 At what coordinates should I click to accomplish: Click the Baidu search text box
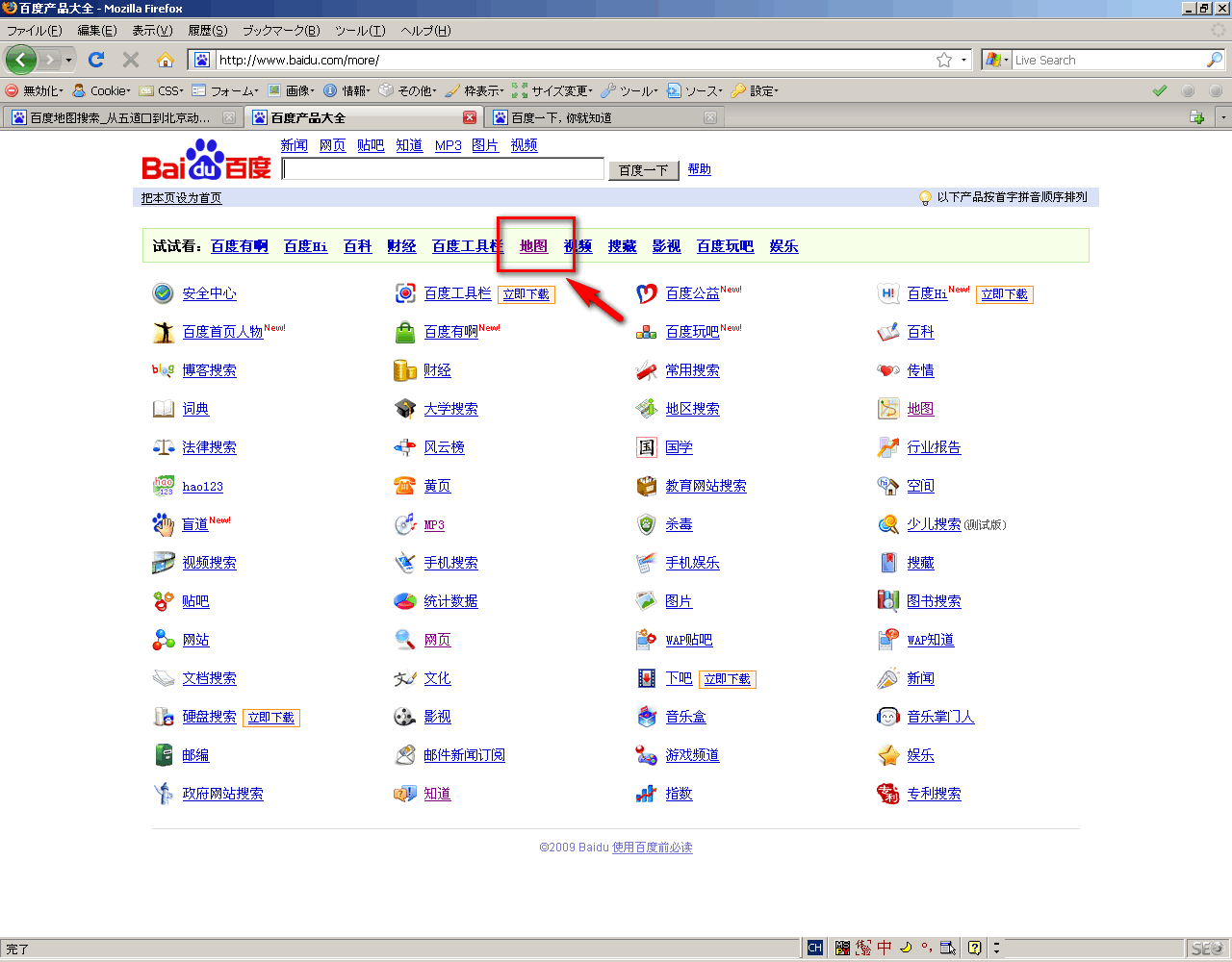pos(443,169)
